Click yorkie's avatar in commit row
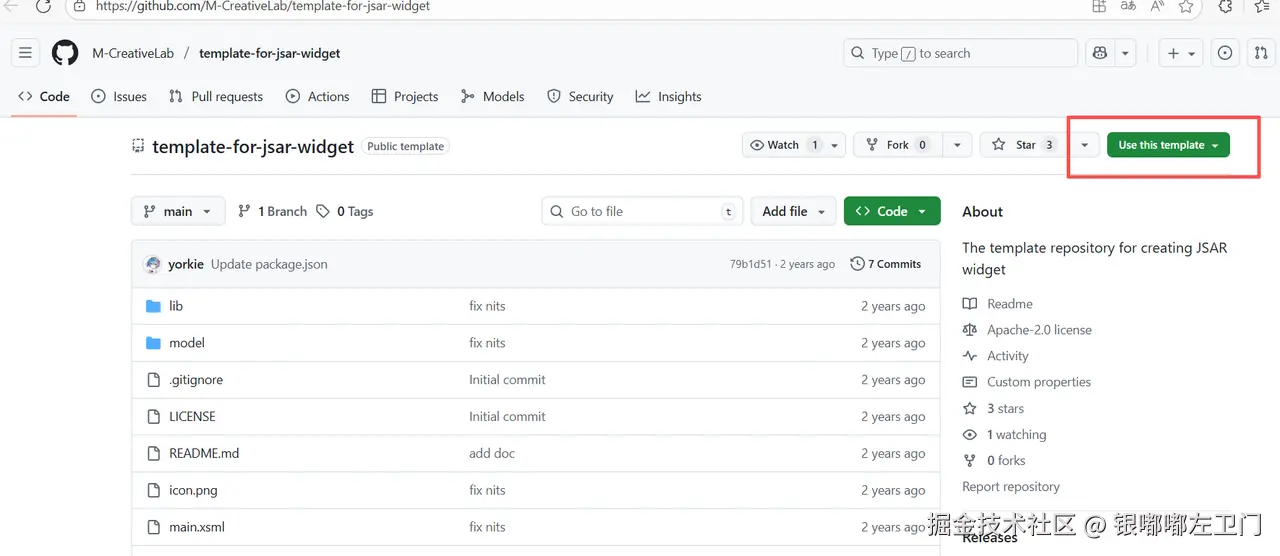The width and height of the screenshot is (1280, 556). pos(153,264)
